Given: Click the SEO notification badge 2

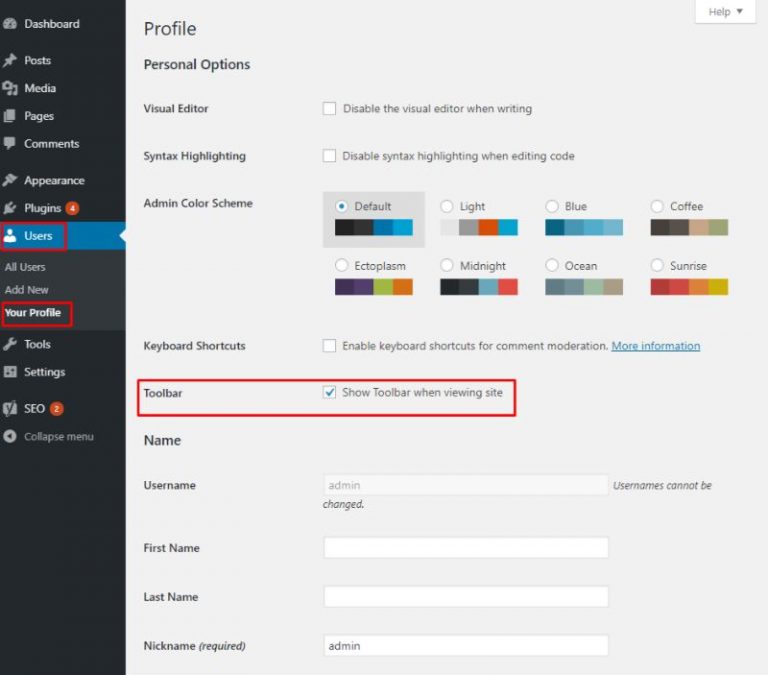Looking at the screenshot, I should point(57,409).
